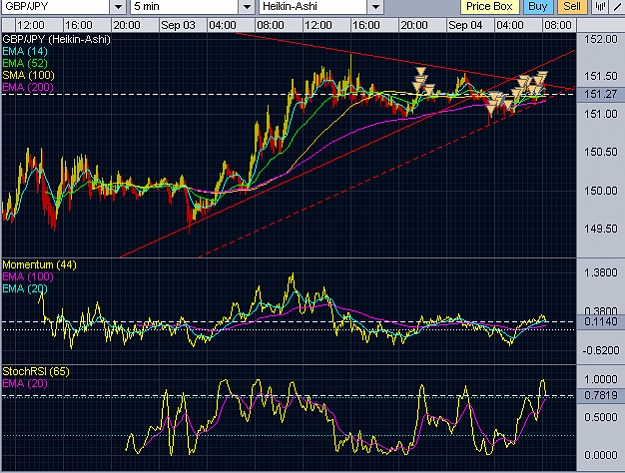Click the Sep 03 date on time axis

point(178,25)
